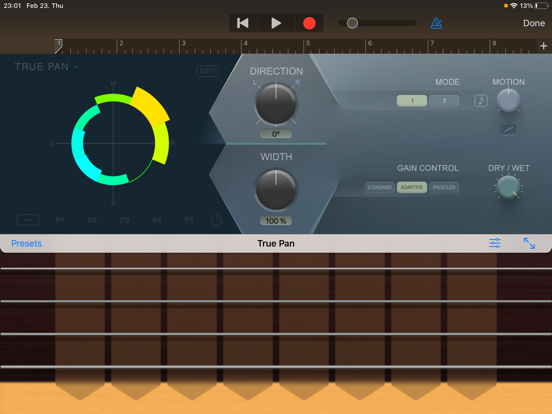Select preset slot P3

pyautogui.click(x=125, y=220)
